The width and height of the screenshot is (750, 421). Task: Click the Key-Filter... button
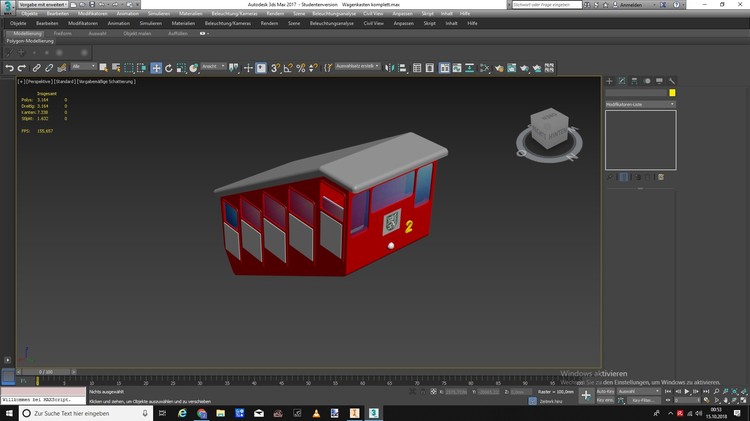[x=644, y=400]
